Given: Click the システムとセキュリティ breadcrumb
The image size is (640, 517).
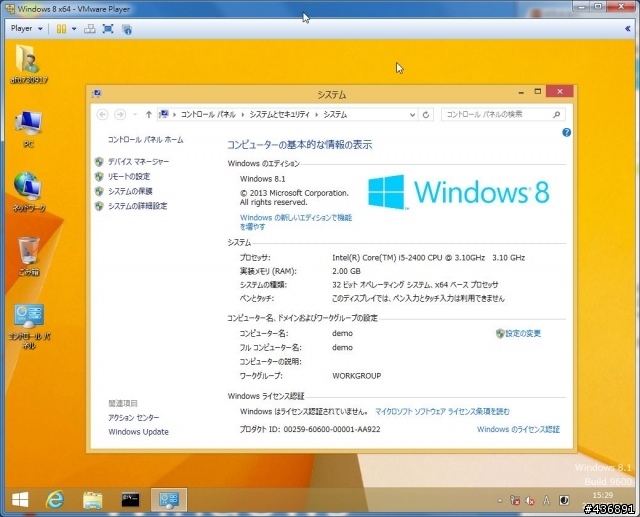Looking at the screenshot, I should click(280, 115).
